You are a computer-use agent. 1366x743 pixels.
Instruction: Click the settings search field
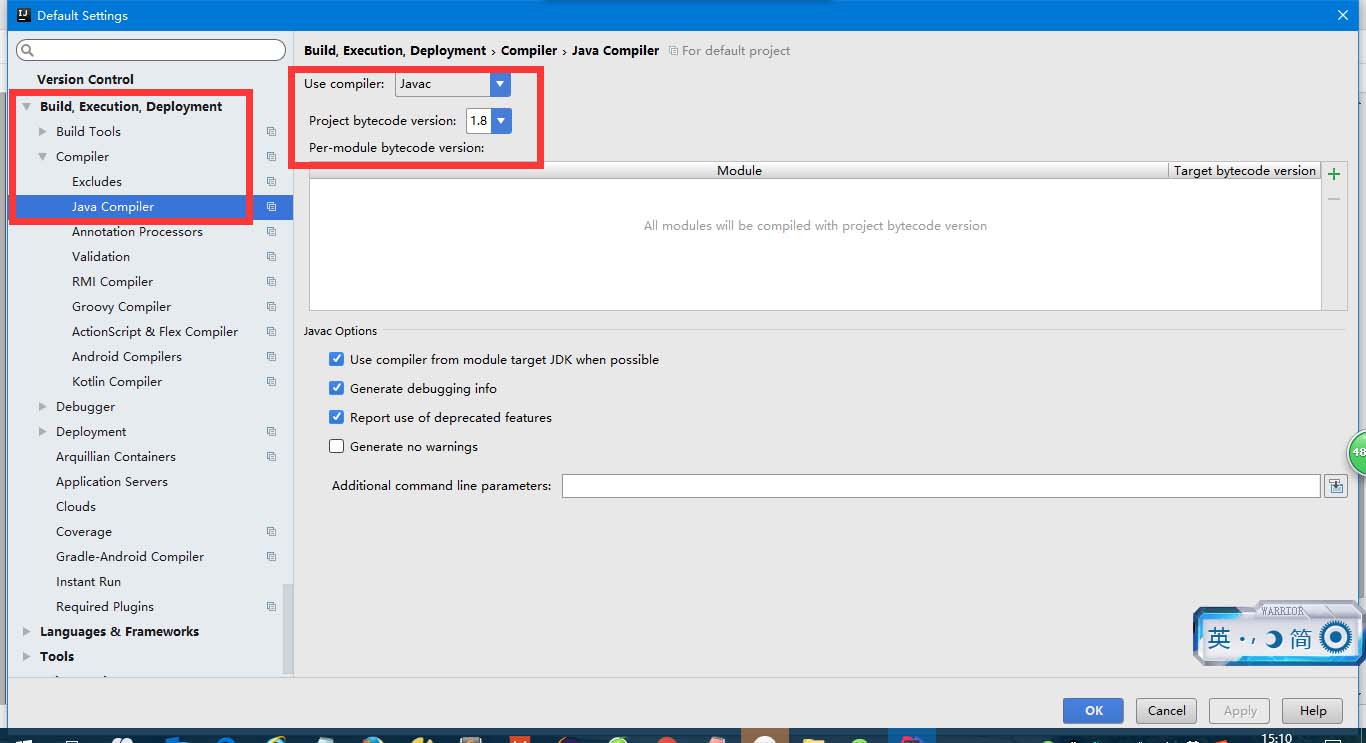[x=152, y=50]
